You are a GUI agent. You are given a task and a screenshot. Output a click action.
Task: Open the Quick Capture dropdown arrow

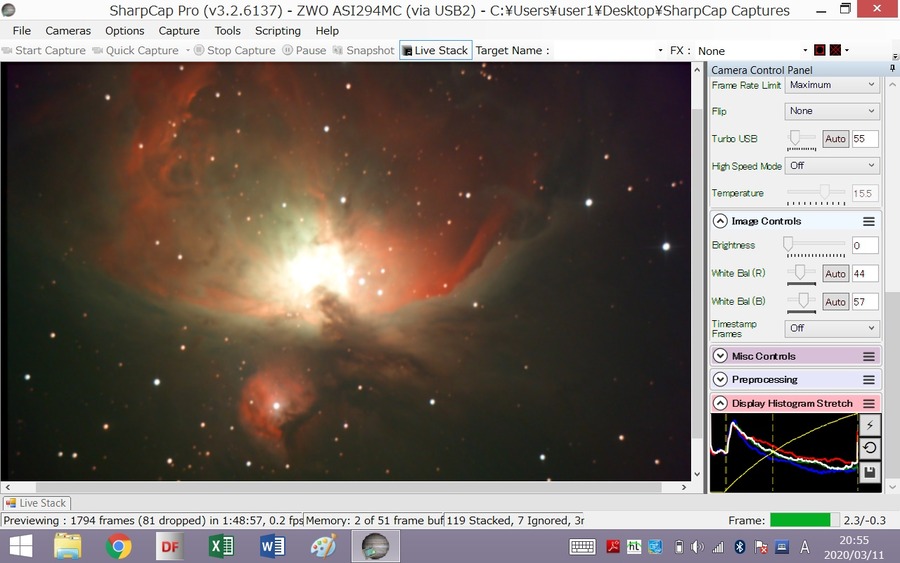pos(187,51)
